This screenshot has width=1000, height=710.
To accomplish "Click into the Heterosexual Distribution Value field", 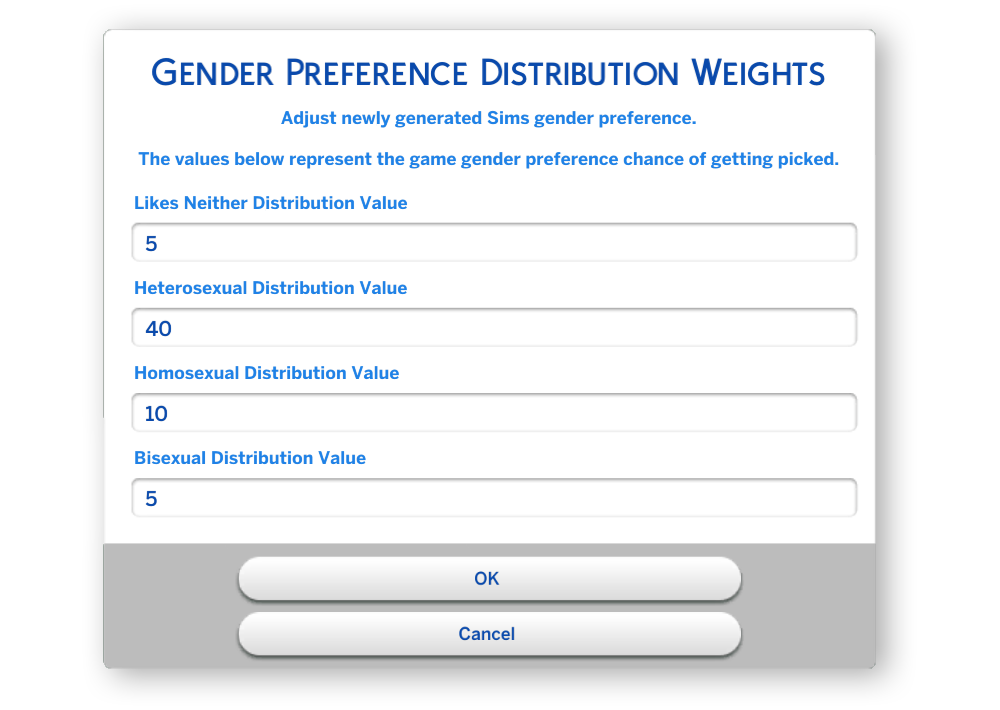I will [494, 327].
